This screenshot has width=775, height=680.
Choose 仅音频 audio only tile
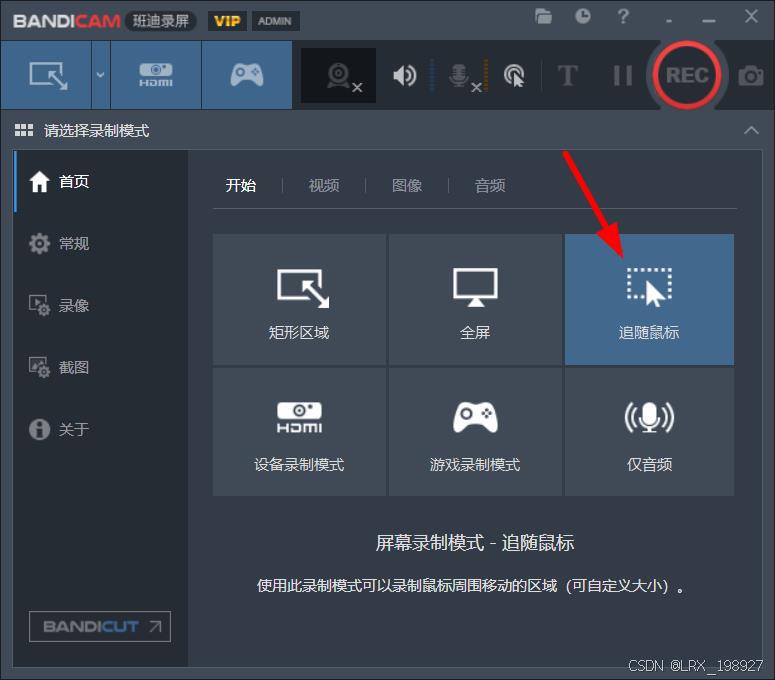click(x=649, y=432)
